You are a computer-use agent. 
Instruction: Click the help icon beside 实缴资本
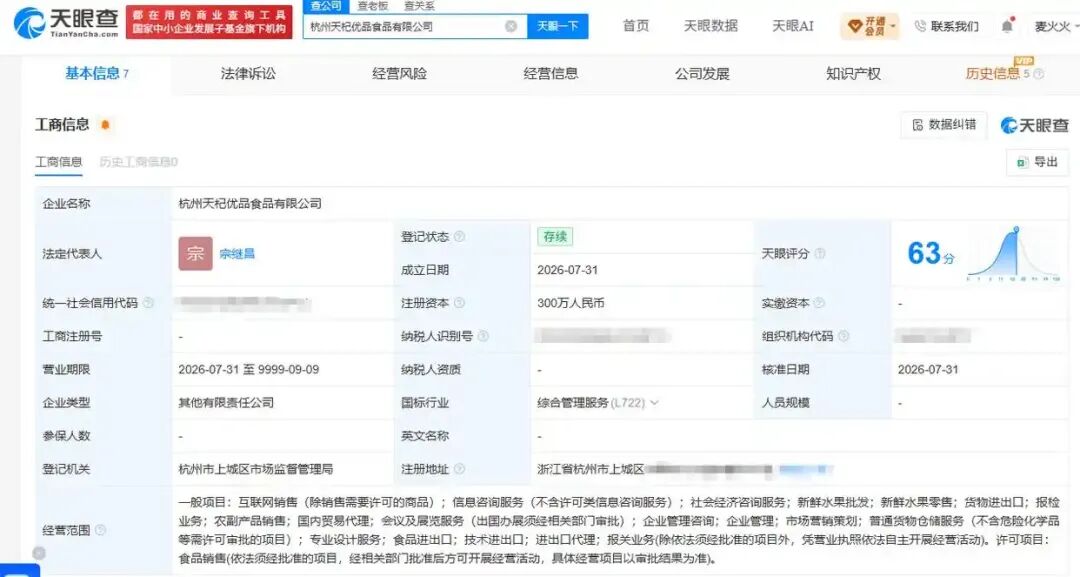point(820,303)
